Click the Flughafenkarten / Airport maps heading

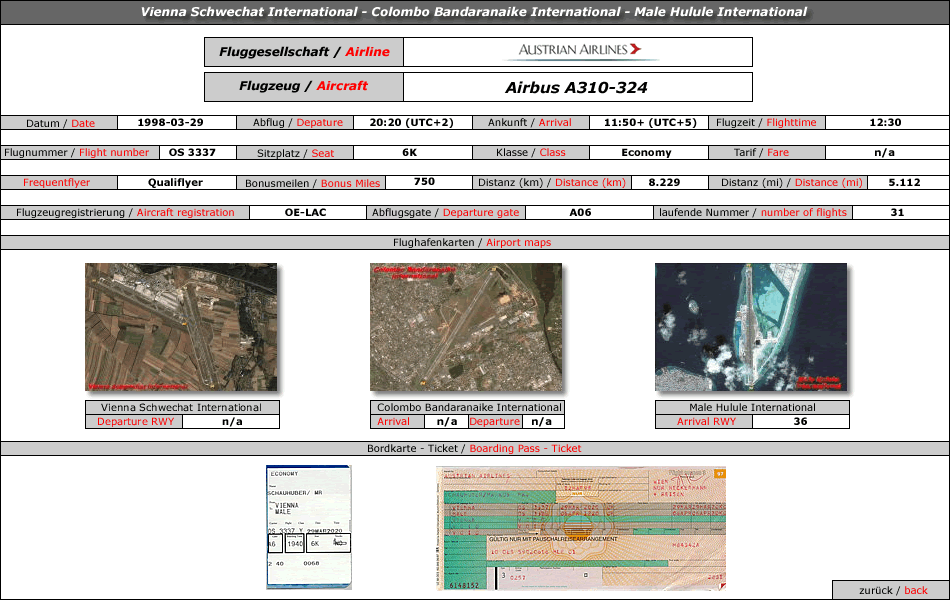coord(473,242)
